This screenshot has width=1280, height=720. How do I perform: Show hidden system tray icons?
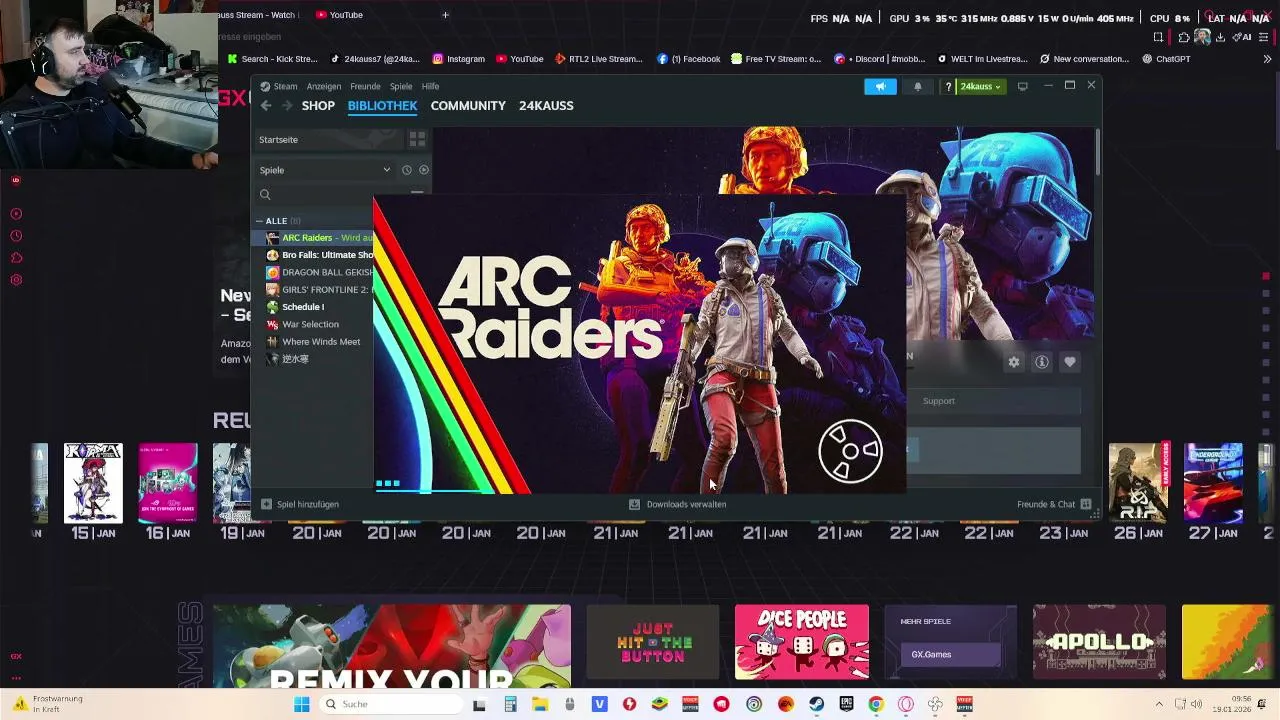[1159, 704]
